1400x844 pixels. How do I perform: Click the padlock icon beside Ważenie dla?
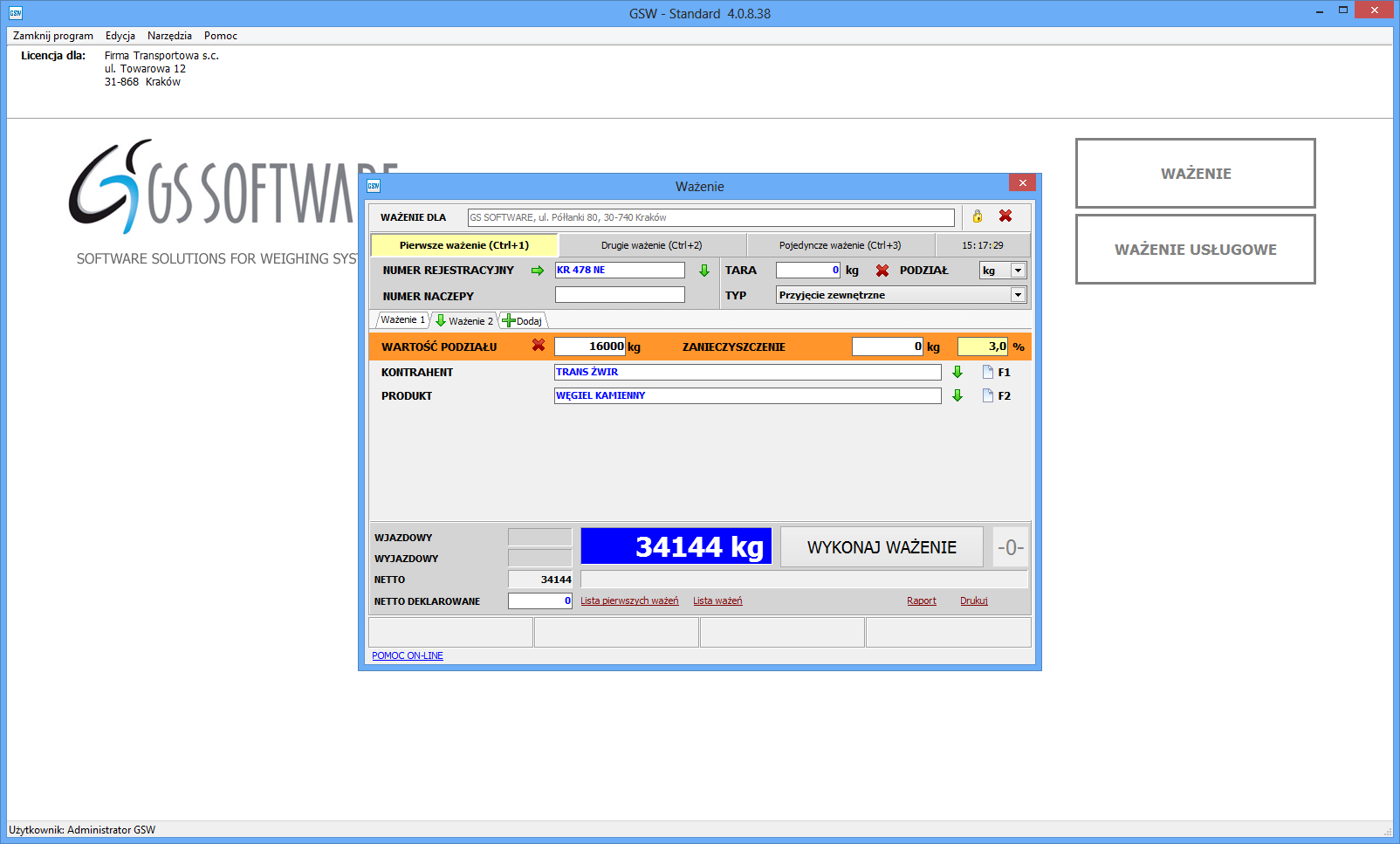click(978, 216)
